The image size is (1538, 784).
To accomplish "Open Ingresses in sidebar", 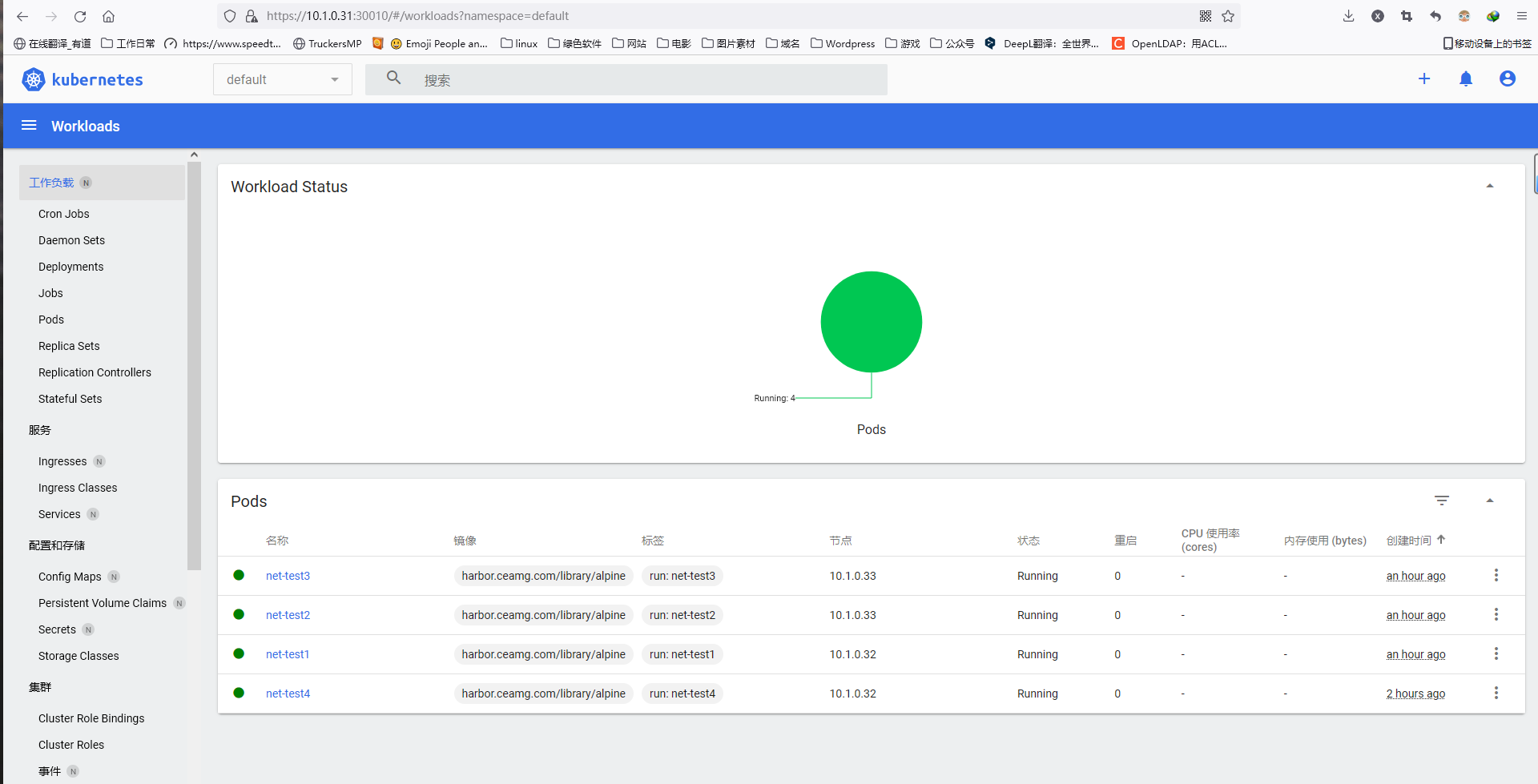I will pos(62,461).
